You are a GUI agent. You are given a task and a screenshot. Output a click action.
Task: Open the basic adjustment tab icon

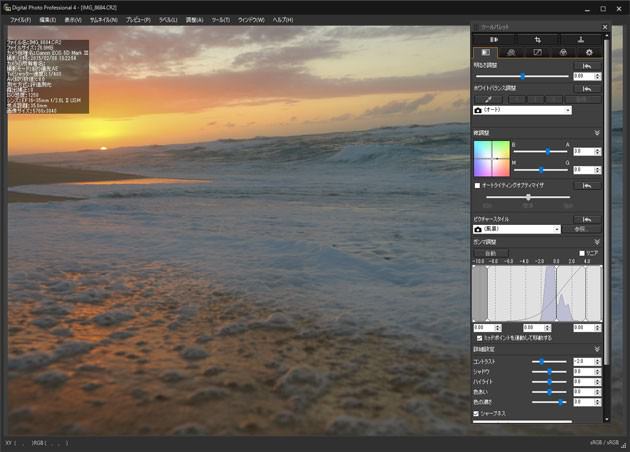pyautogui.click(x=486, y=52)
